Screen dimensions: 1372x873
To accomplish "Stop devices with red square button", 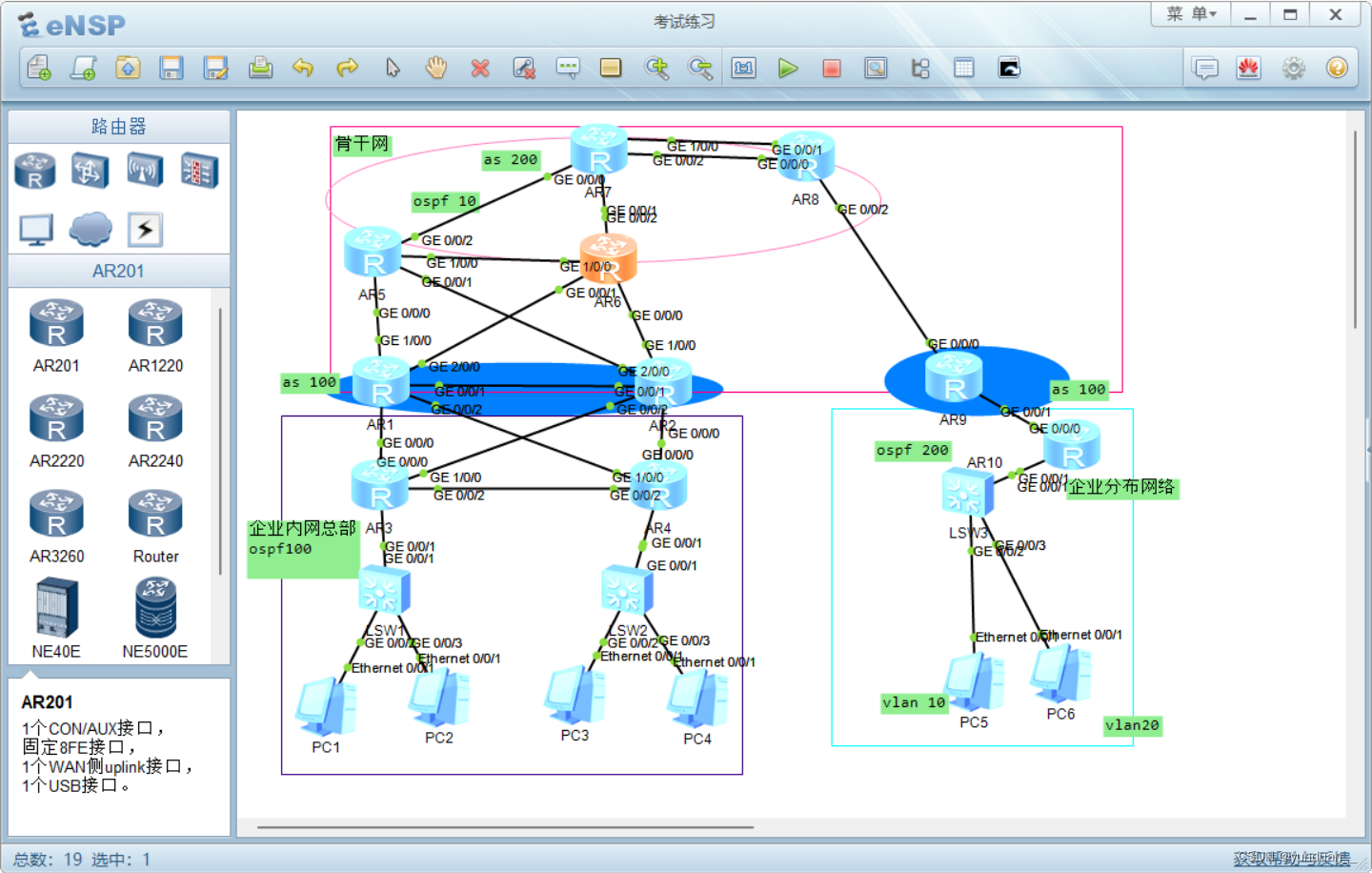I will [831, 68].
